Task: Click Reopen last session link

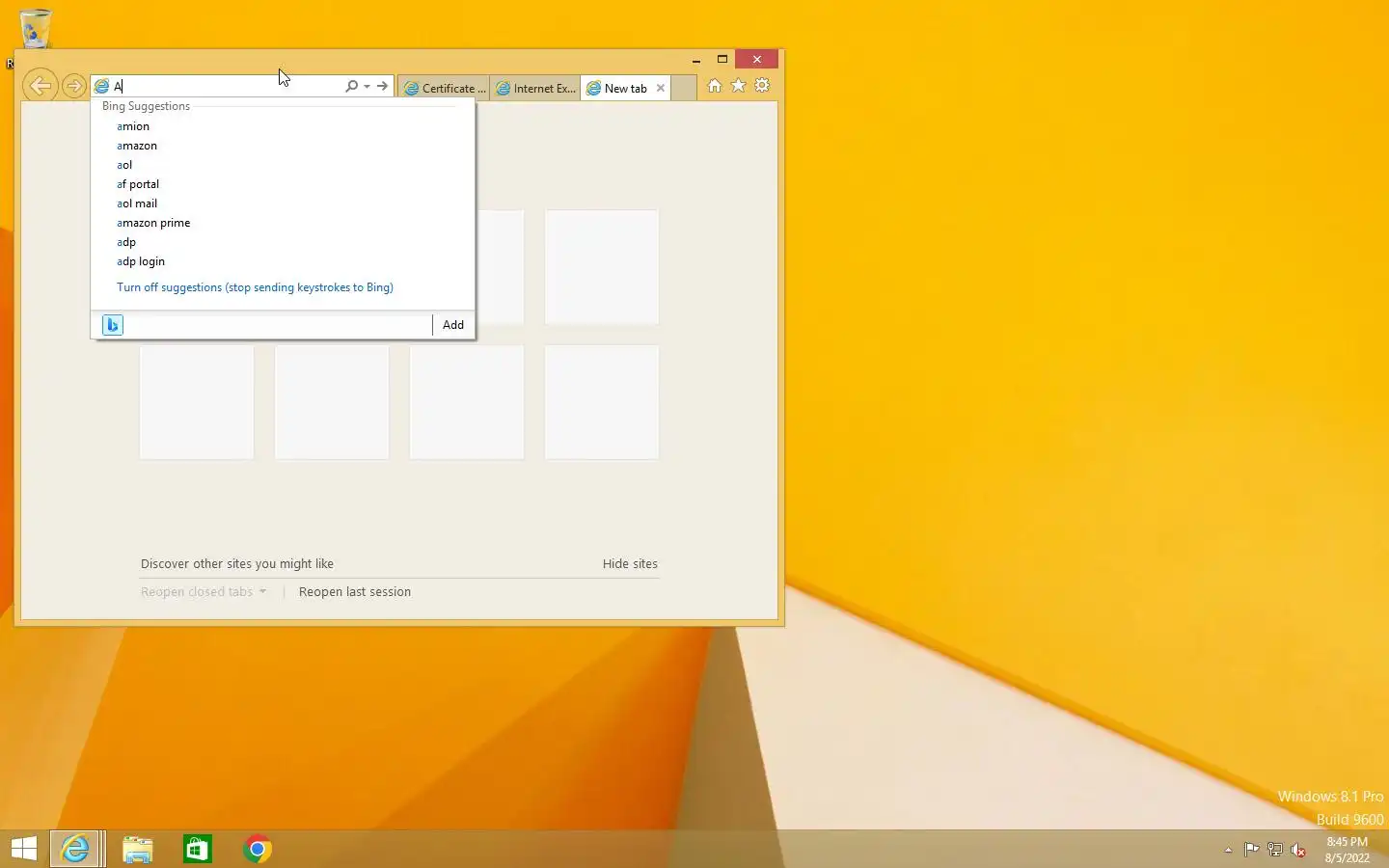Action: click(x=355, y=592)
